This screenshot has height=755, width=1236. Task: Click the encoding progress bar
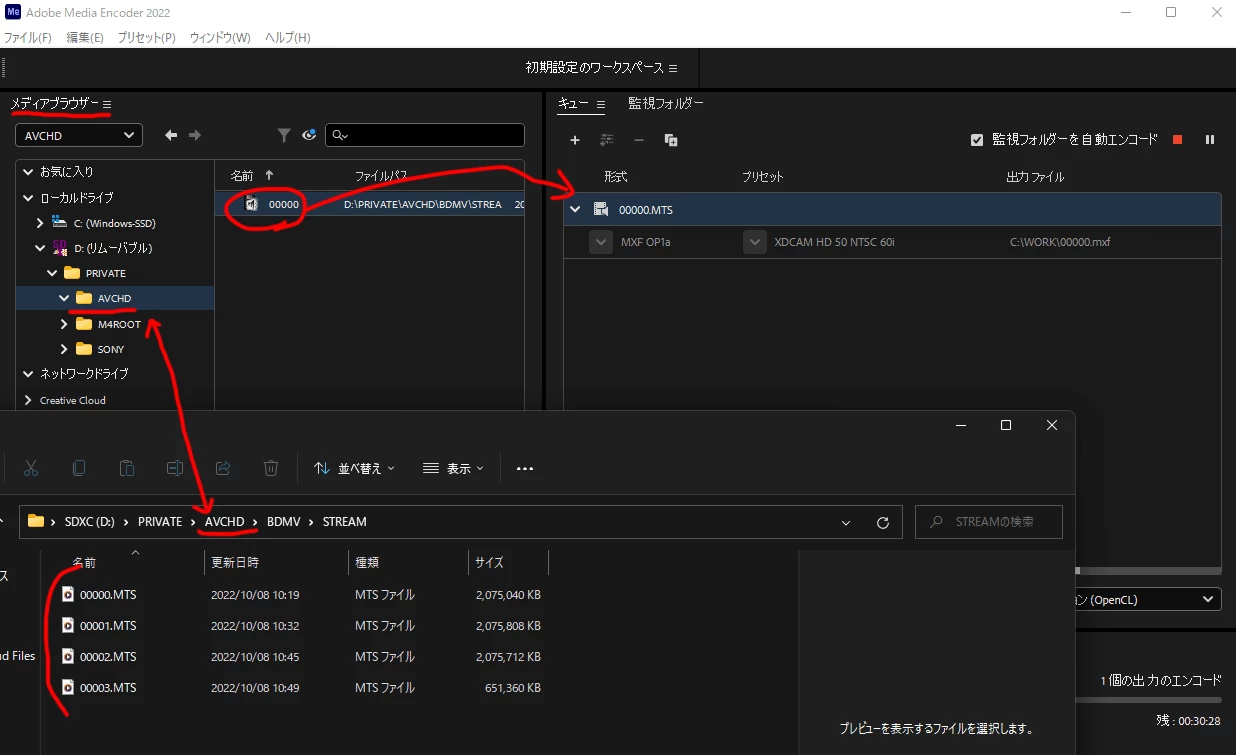click(x=1149, y=700)
